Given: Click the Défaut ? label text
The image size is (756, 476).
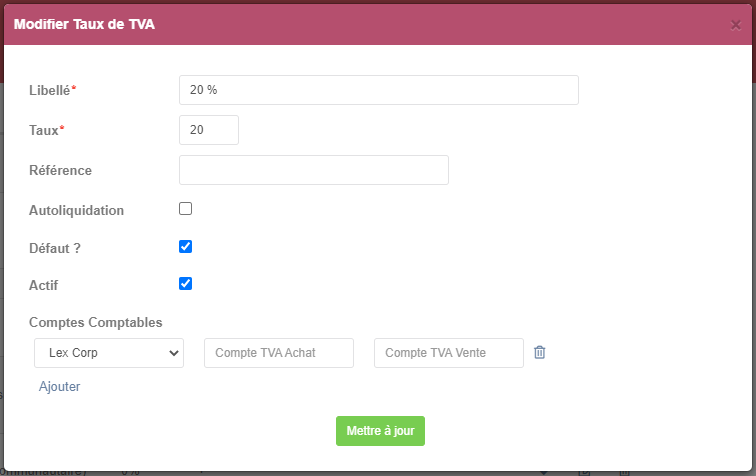Looking at the screenshot, I should point(55,248).
